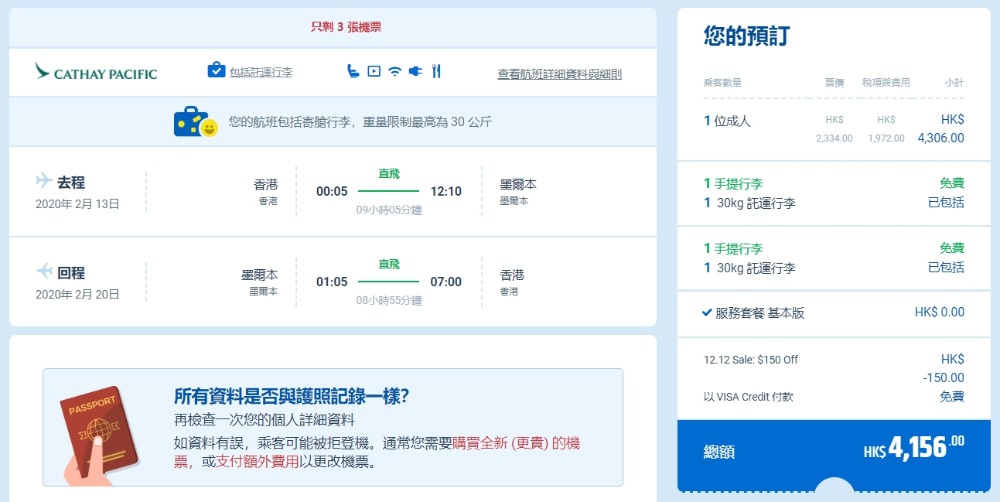Click the 12.12 Sale: $150 Off discount line
The width and height of the screenshot is (1000, 502).
(x=751, y=359)
